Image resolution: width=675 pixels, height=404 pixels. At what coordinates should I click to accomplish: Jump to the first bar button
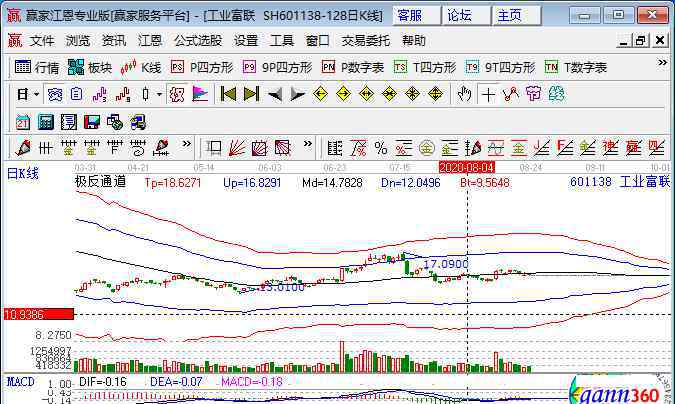pos(228,94)
